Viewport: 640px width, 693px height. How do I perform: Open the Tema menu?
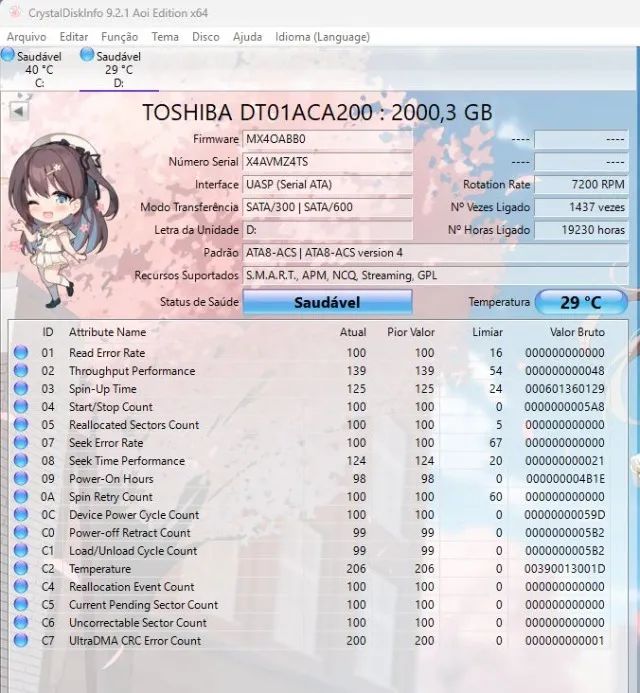(x=165, y=37)
